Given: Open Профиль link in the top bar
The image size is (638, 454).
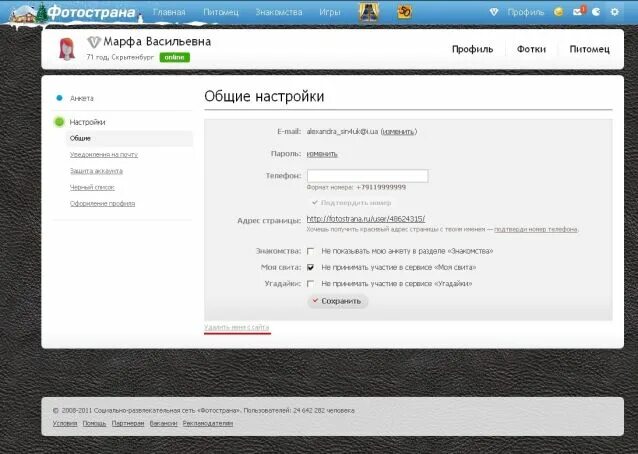Looking at the screenshot, I should 526,12.
